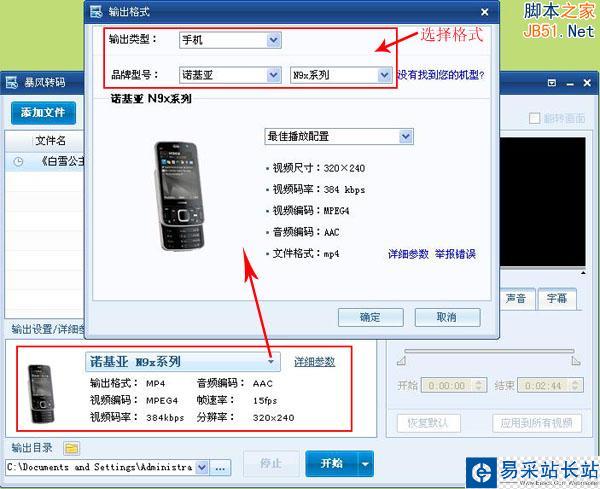
Task: Switch to the 声音 tab
Action: click(x=515, y=298)
